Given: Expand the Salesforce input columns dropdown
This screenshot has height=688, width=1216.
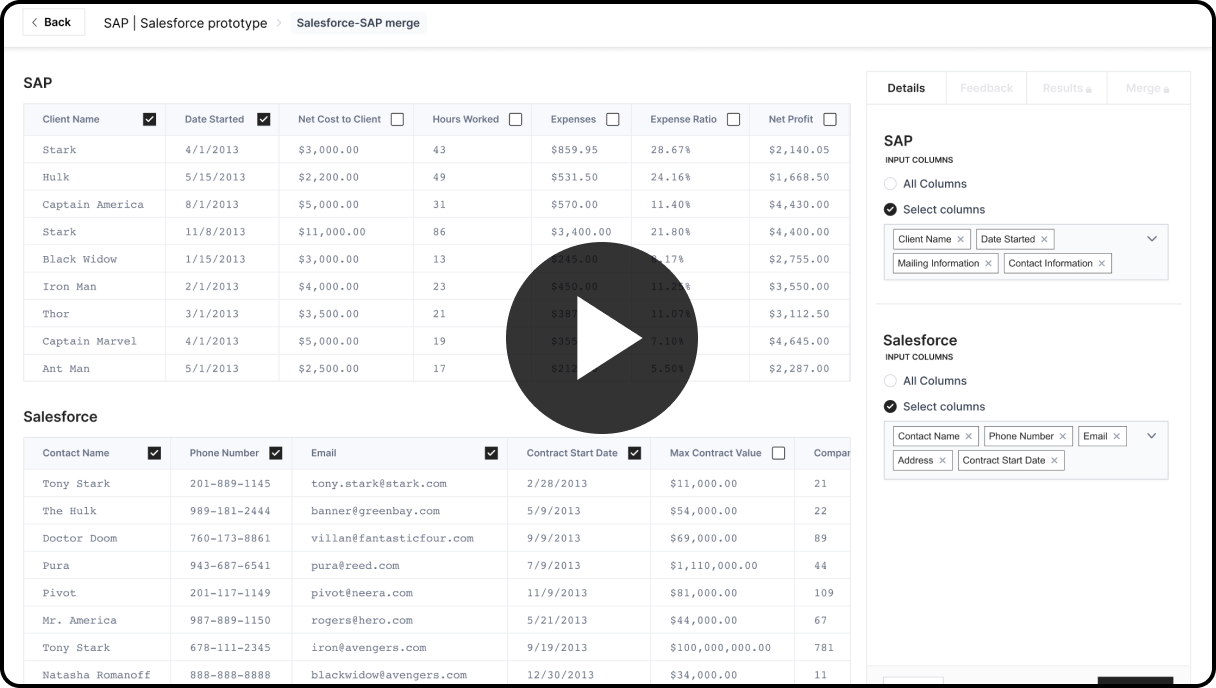Looking at the screenshot, I should coord(1151,437).
